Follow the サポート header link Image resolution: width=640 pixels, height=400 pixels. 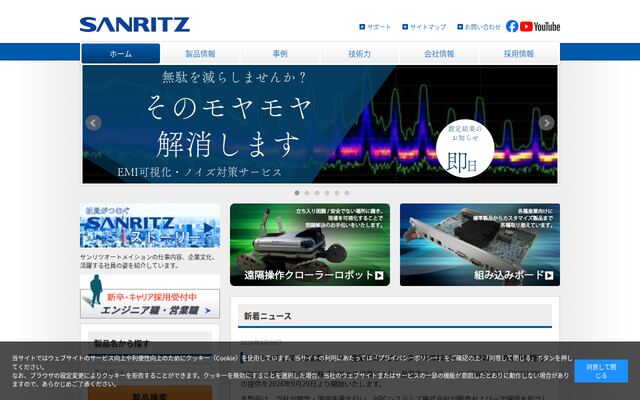pos(375,27)
